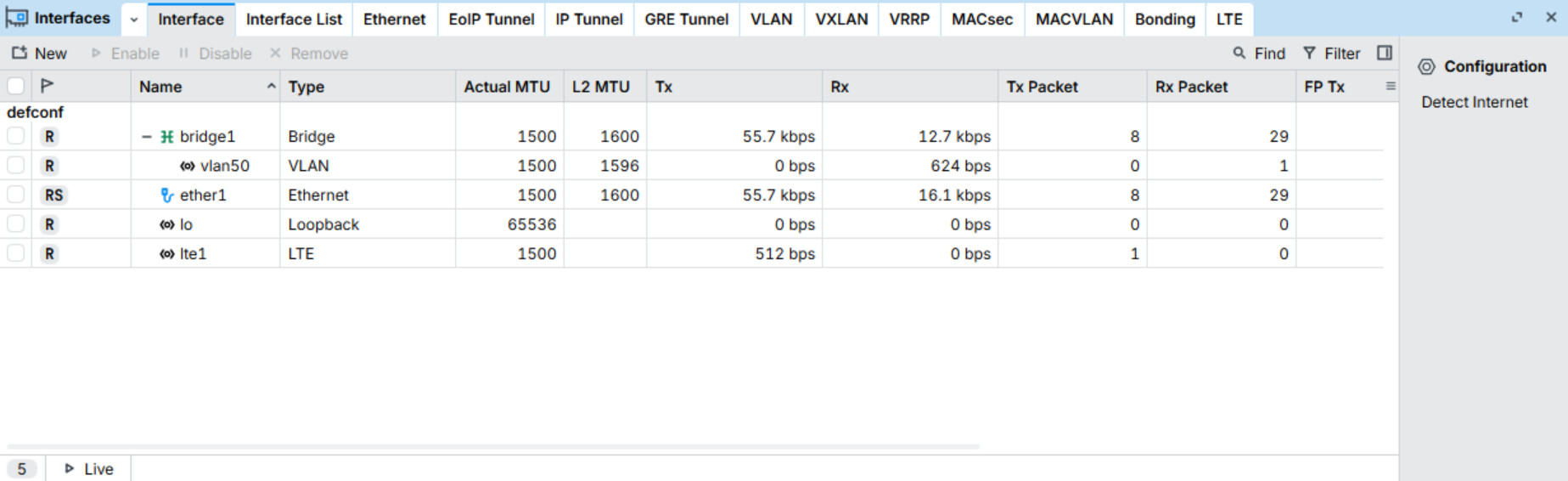Viewport: 1568px width, 481px height.
Task: Open the column settings menu icon
Action: [x=1391, y=86]
